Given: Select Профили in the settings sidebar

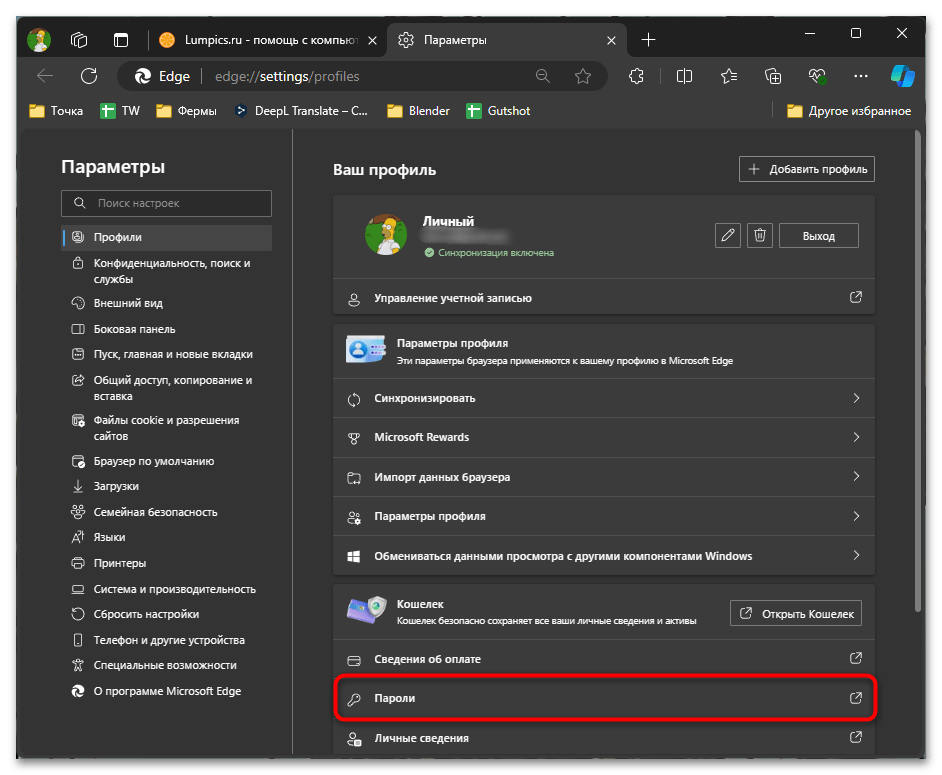Looking at the screenshot, I should click(x=167, y=237).
